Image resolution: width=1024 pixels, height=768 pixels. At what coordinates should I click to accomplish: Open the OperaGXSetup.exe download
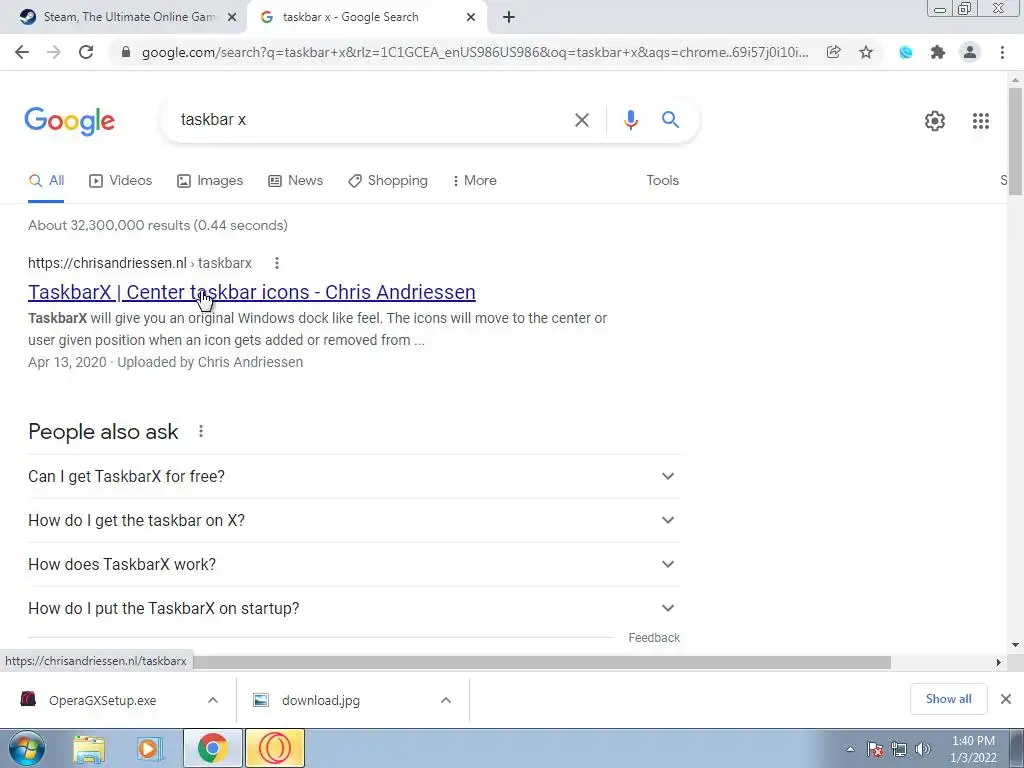(x=103, y=701)
